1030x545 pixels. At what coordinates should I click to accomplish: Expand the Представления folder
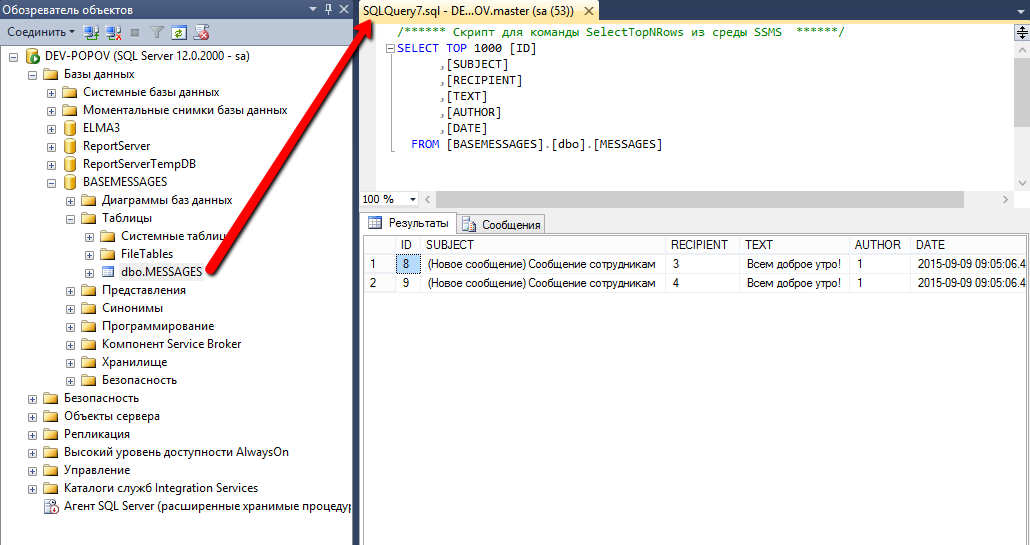pos(70,290)
